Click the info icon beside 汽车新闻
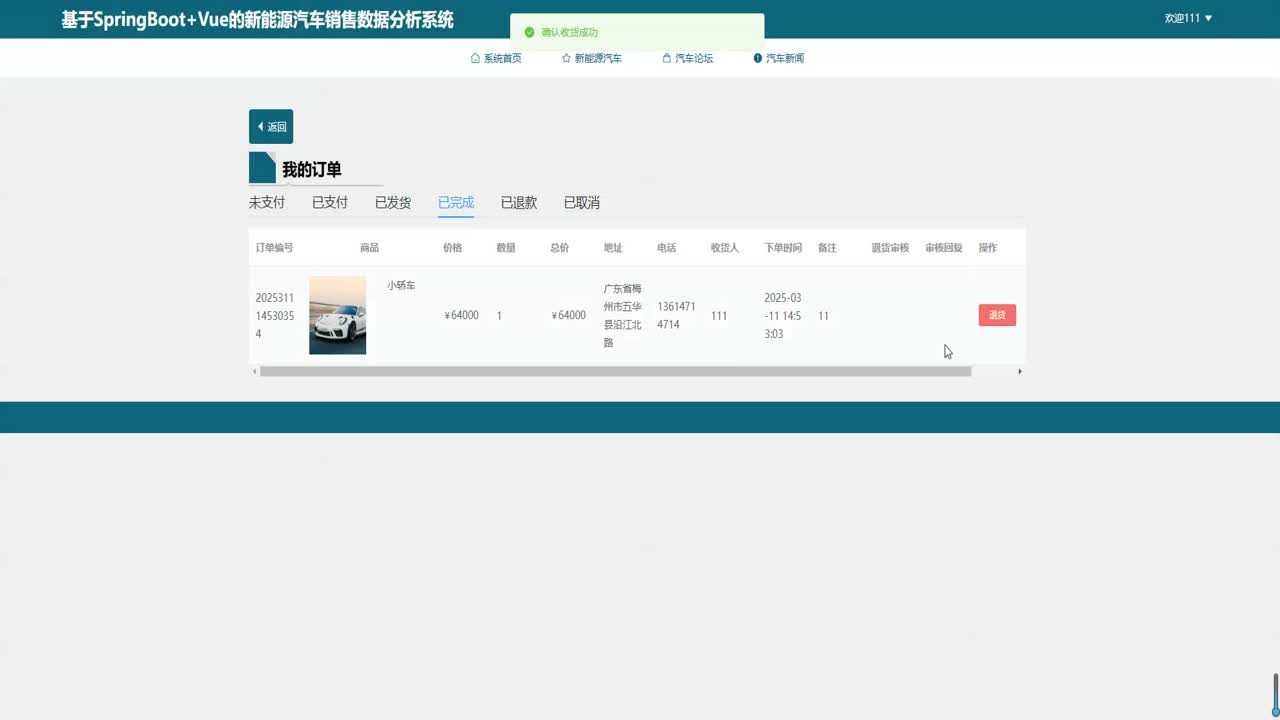1280x720 pixels. (x=758, y=58)
